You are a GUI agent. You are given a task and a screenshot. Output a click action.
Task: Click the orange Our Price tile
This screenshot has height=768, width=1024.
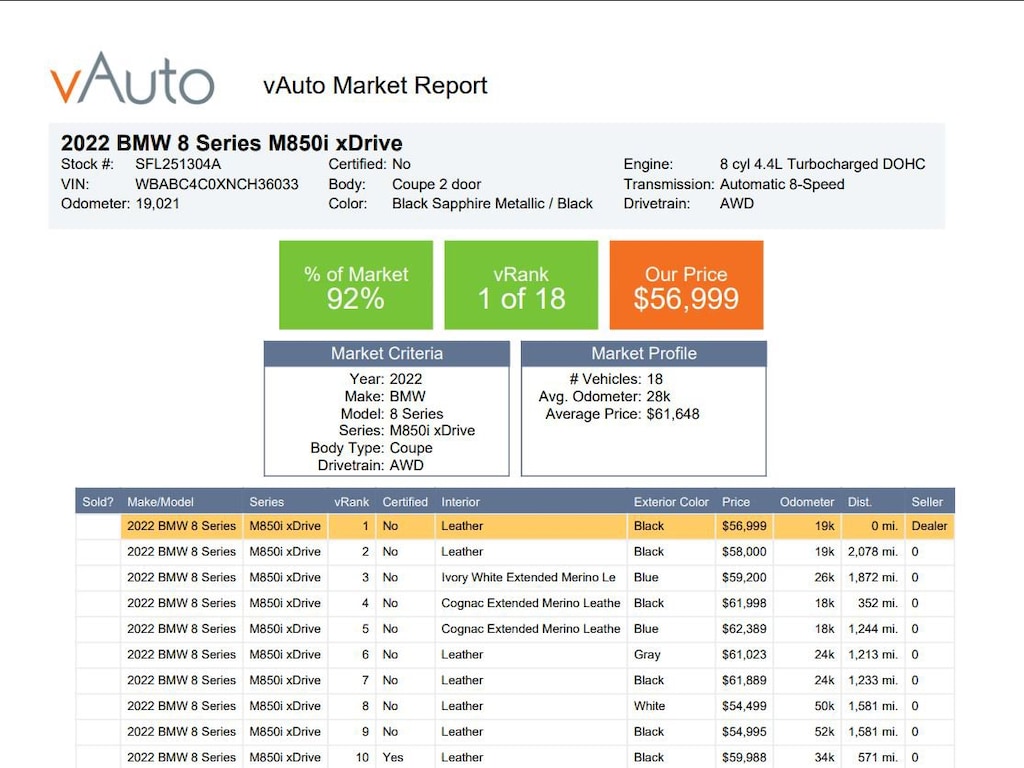[686, 285]
